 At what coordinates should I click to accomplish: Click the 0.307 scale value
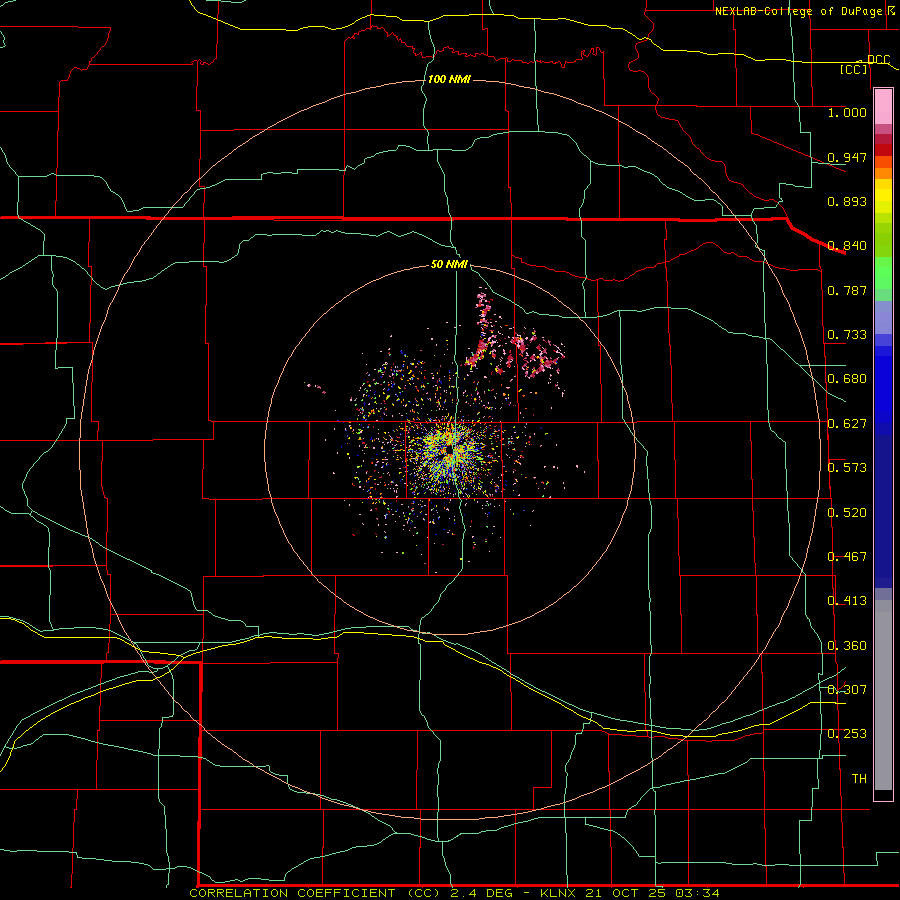pyautogui.click(x=847, y=690)
